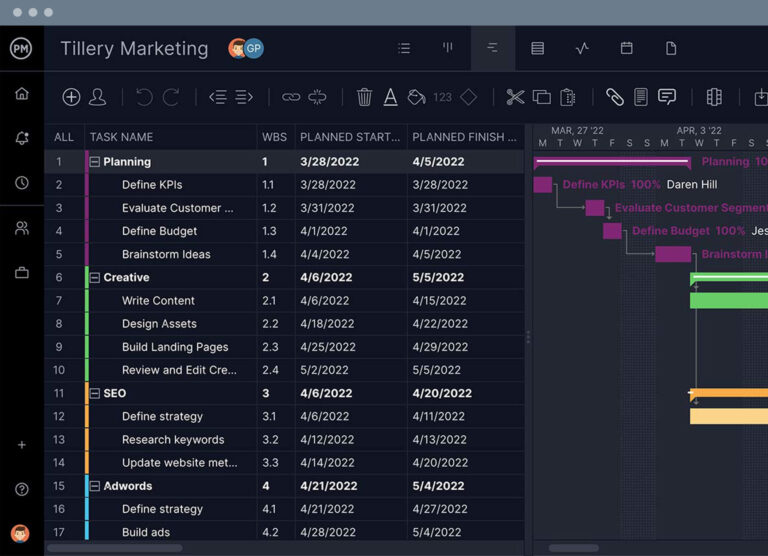This screenshot has height=556, width=768.
Task: Open notifications bell in left sidebar
Action: 22,138
